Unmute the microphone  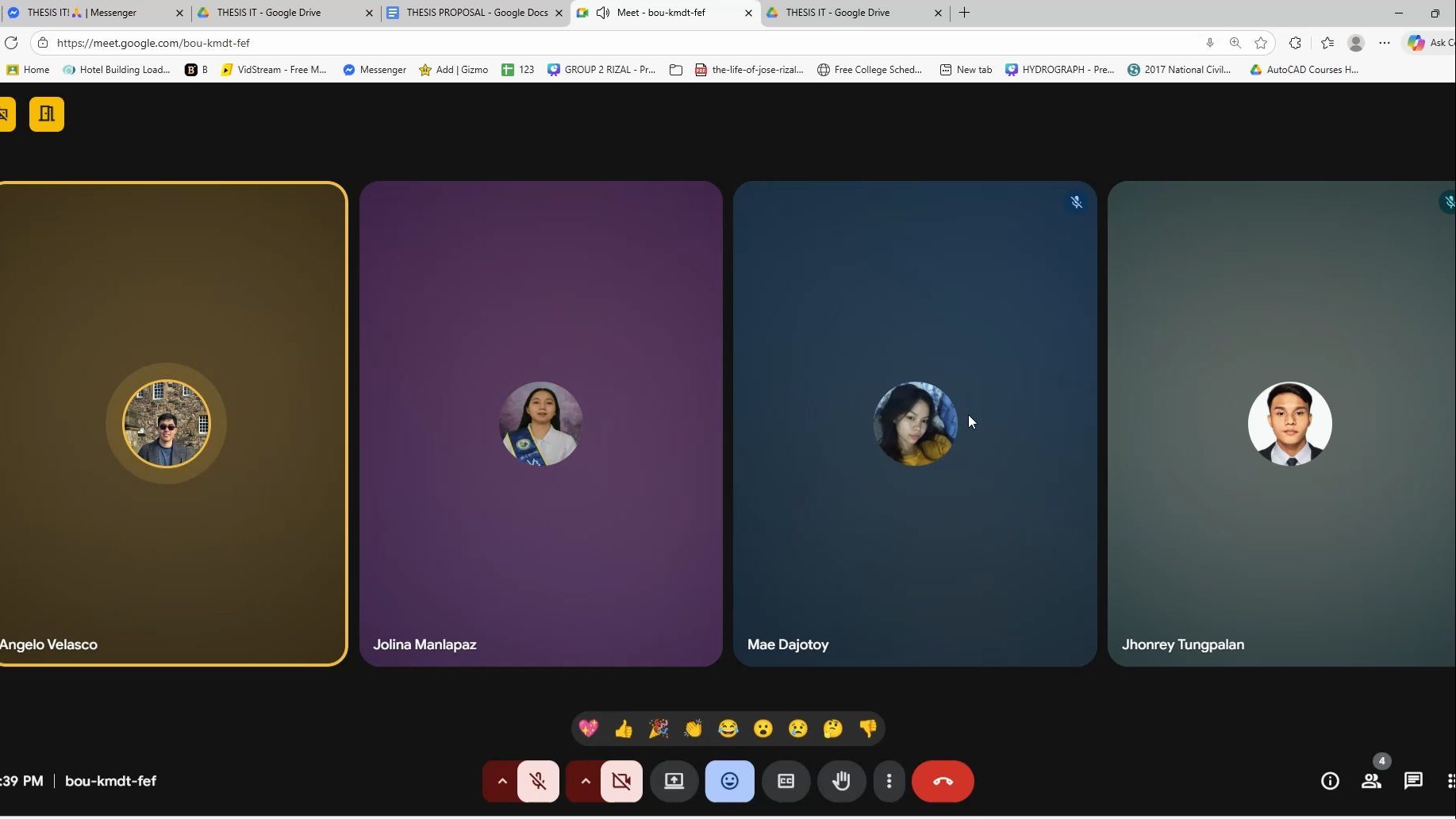click(x=538, y=782)
